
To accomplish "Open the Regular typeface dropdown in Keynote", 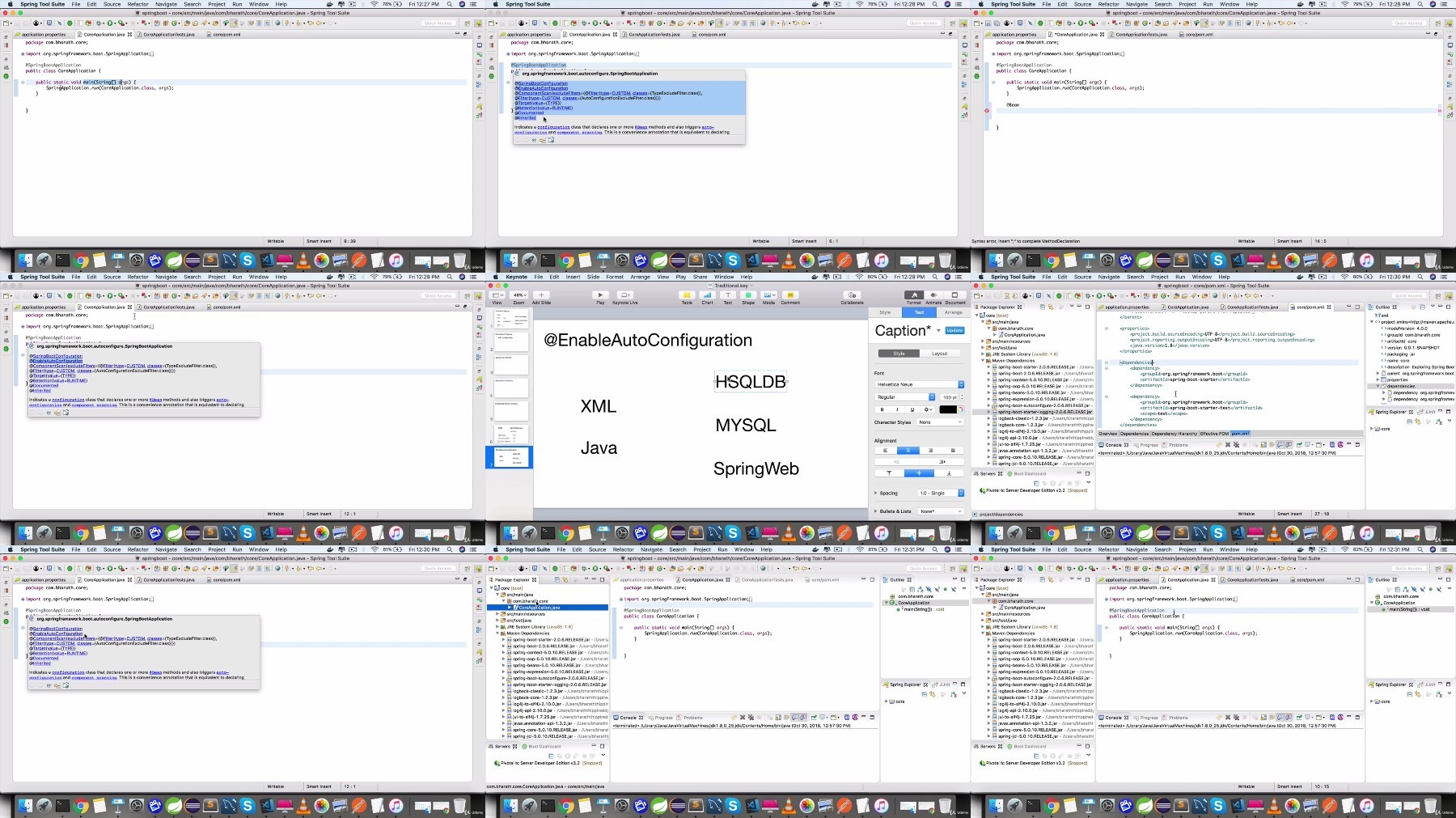I will click(904, 396).
